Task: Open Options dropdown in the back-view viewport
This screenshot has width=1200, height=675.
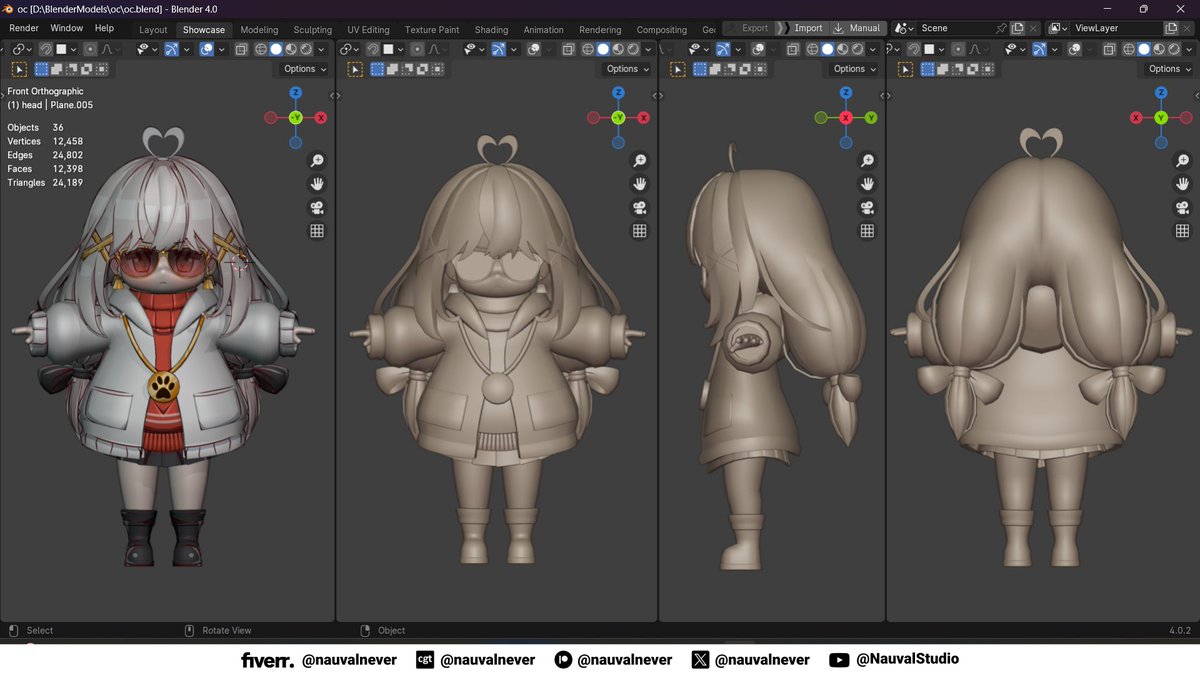Action: (1170, 69)
